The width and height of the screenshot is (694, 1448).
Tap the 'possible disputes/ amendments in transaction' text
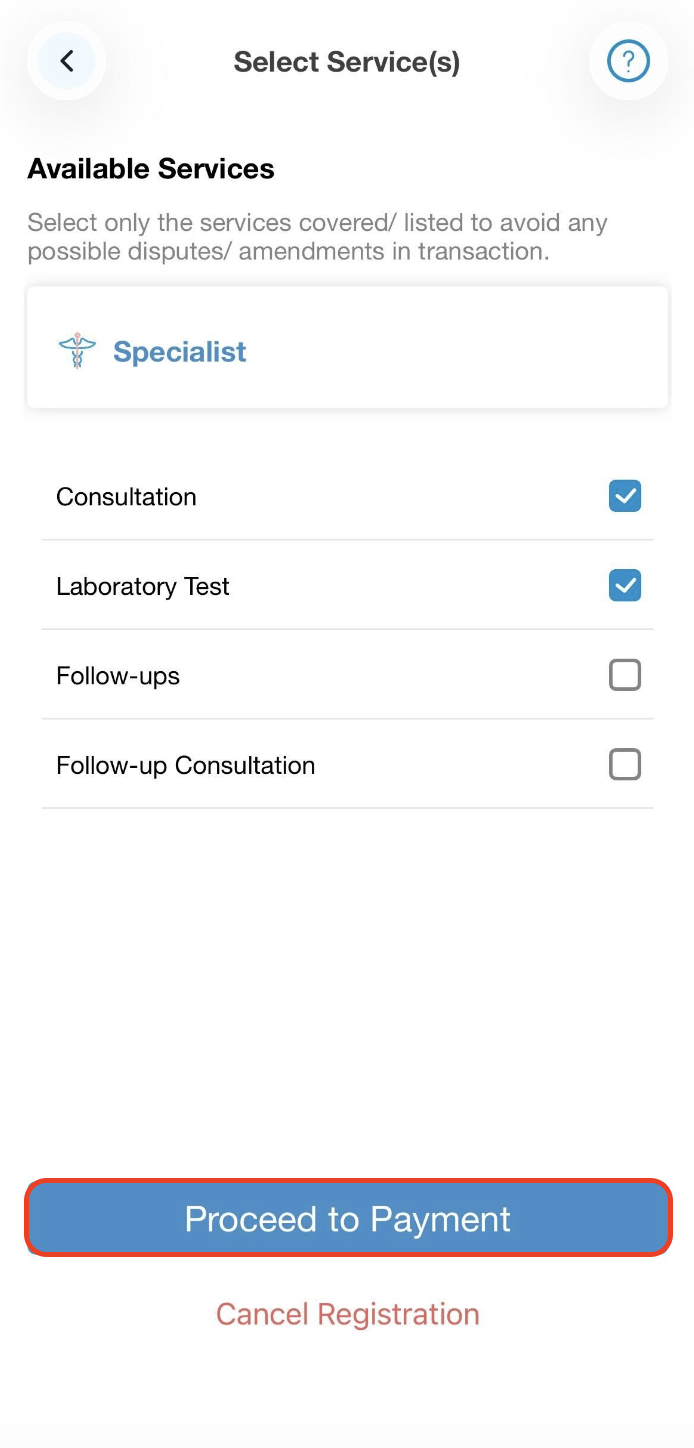click(288, 251)
